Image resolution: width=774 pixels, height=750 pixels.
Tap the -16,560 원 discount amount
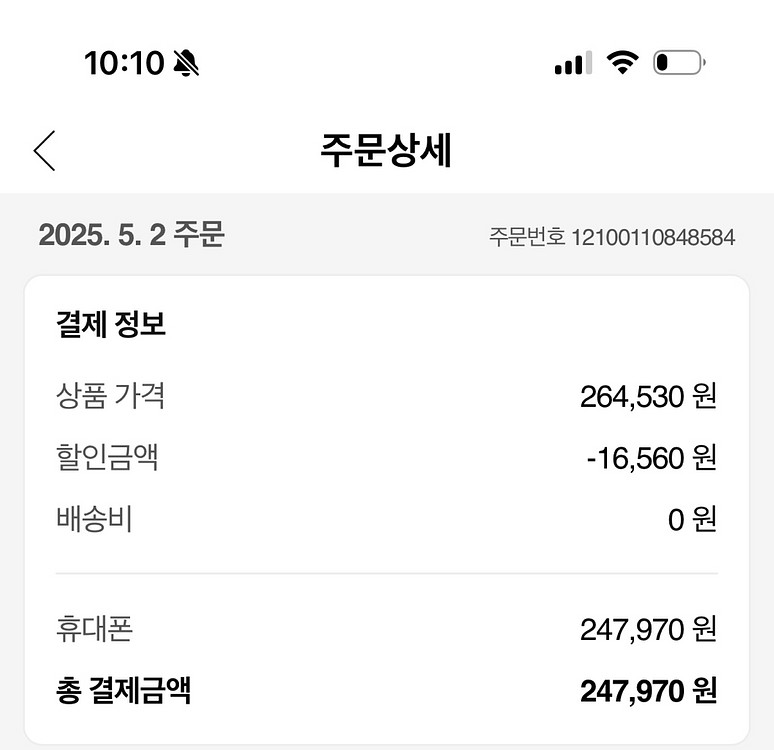pyautogui.click(x=651, y=458)
